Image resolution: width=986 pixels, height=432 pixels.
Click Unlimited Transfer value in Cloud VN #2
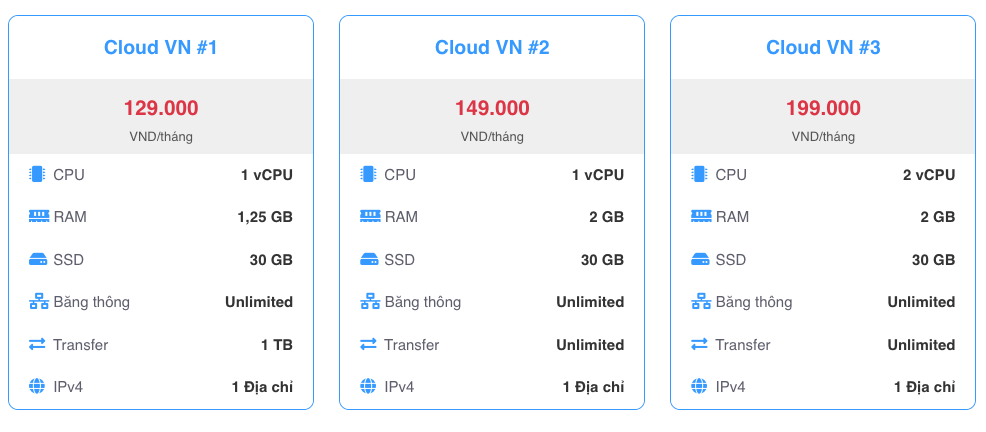[x=590, y=345]
